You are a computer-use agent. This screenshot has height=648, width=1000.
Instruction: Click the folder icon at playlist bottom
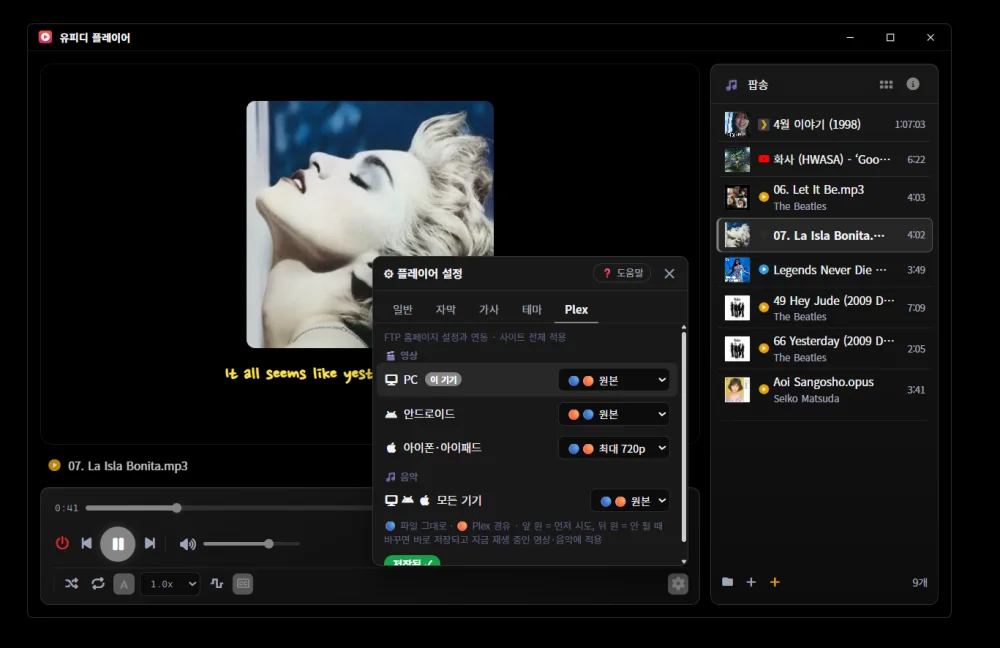(x=728, y=582)
